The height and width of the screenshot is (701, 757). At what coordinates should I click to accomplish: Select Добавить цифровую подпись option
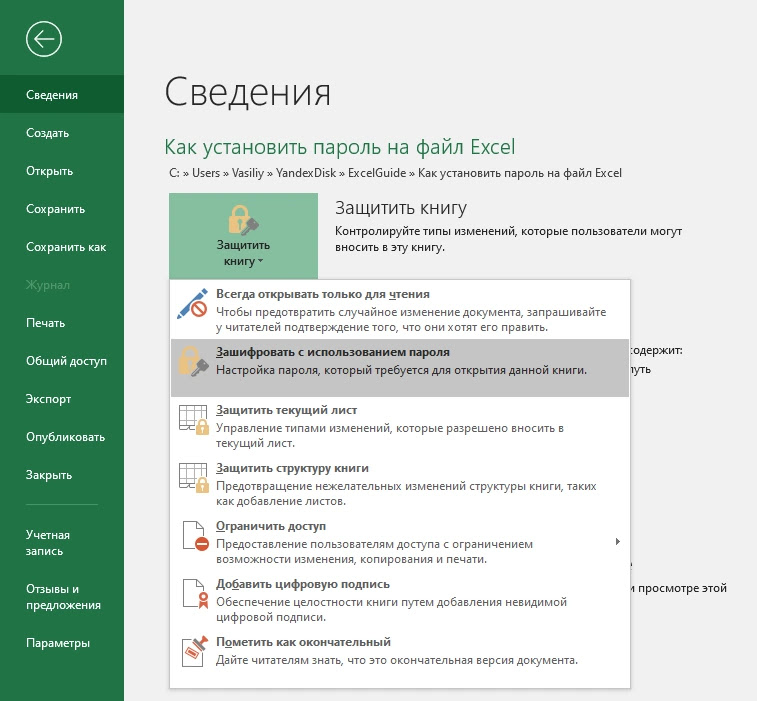tap(400, 600)
